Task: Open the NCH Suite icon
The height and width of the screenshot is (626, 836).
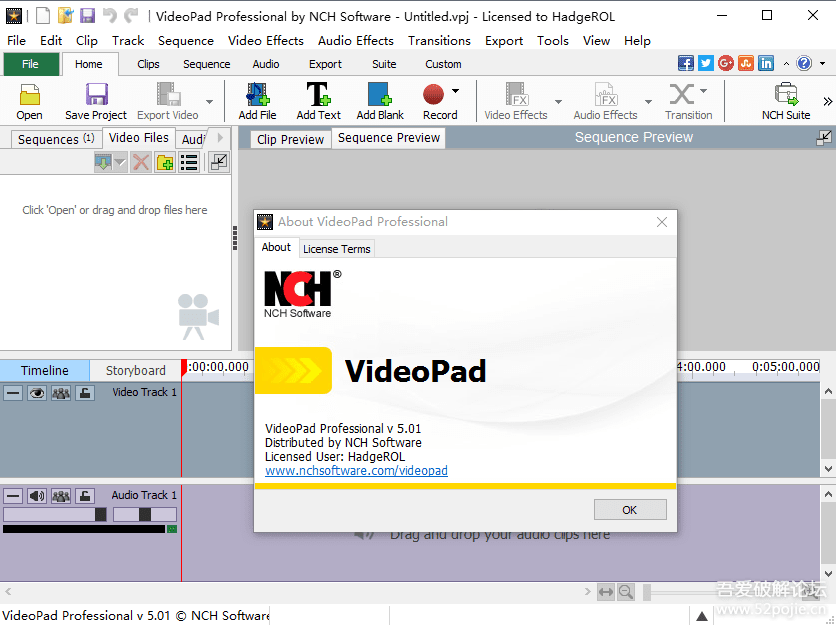Action: pyautogui.click(x=786, y=94)
